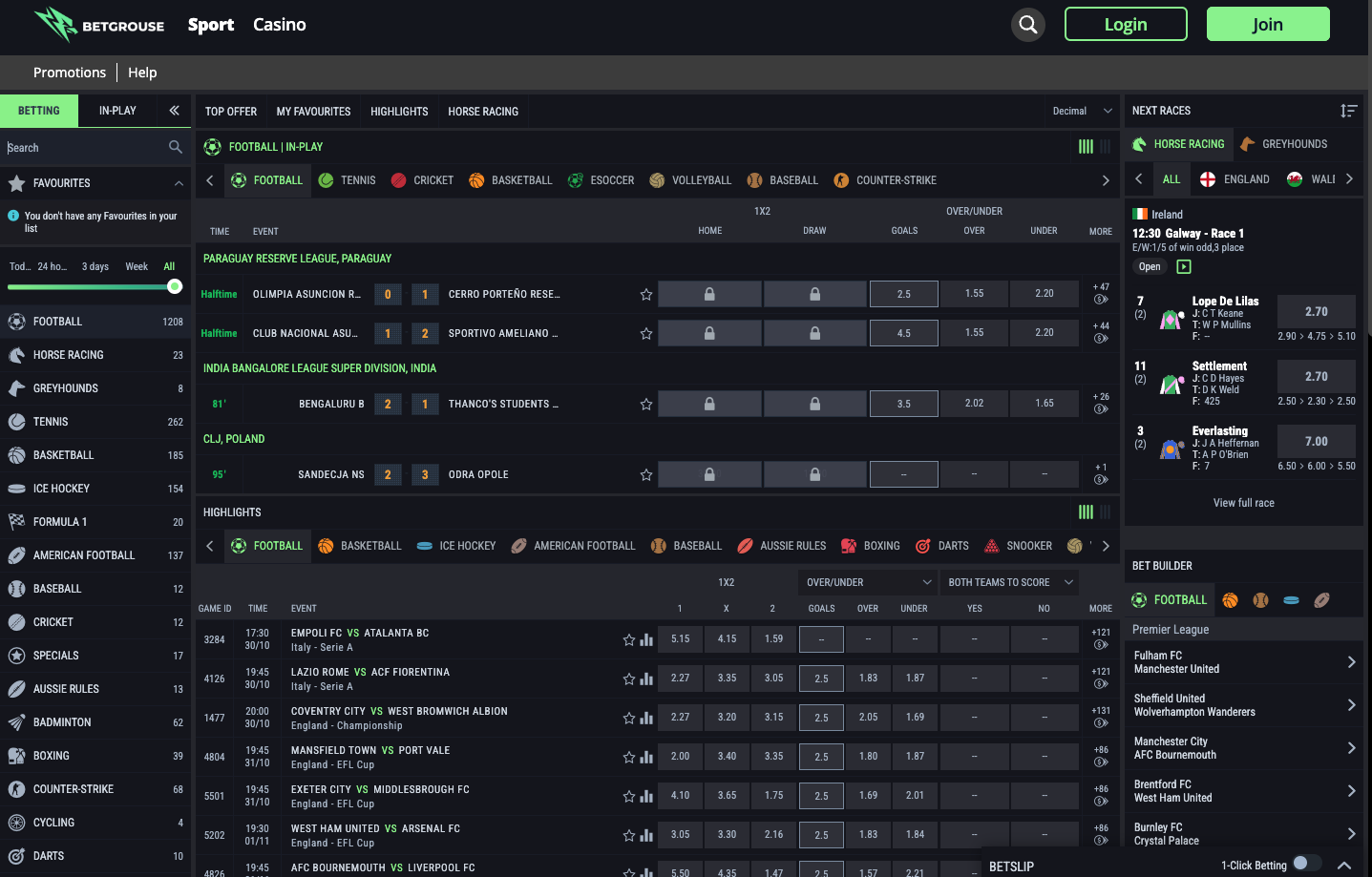Open live stream icon for Galway Race 1
The width and height of the screenshot is (1372, 877).
[1184, 267]
